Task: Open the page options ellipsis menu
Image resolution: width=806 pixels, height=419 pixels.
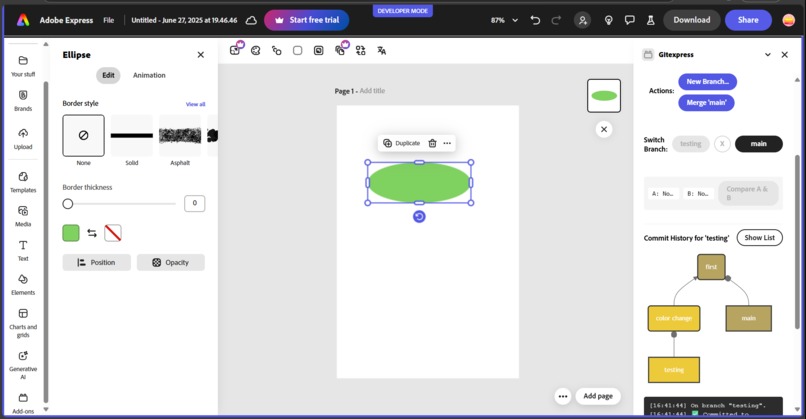Action: 563,396
